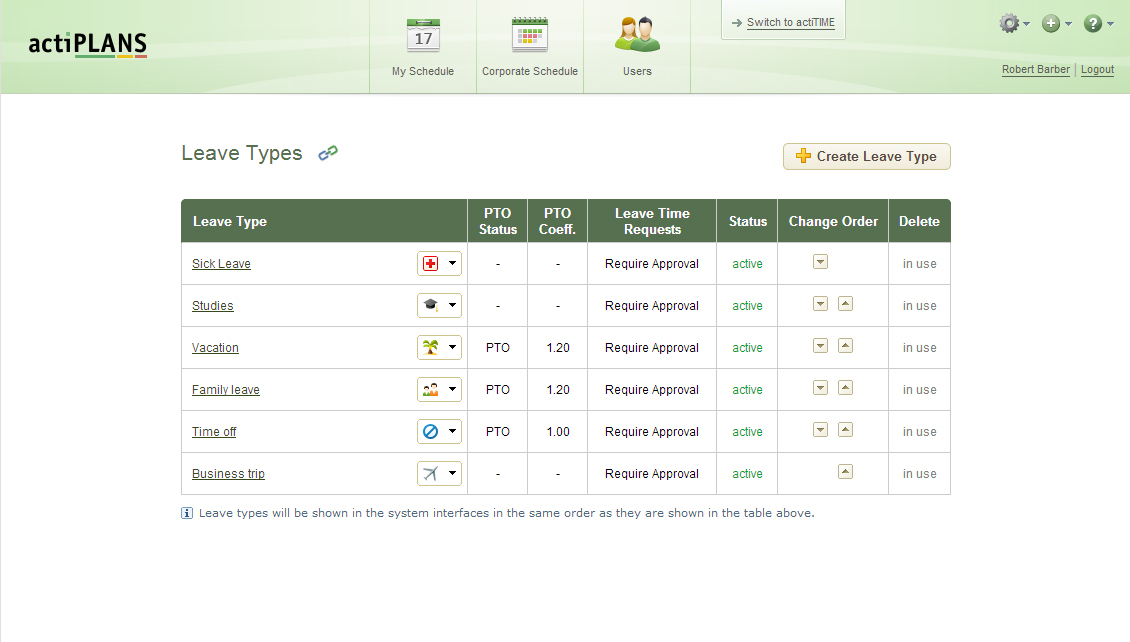Open the Corporate Schedule icon
The image size is (1130, 642).
pos(530,35)
